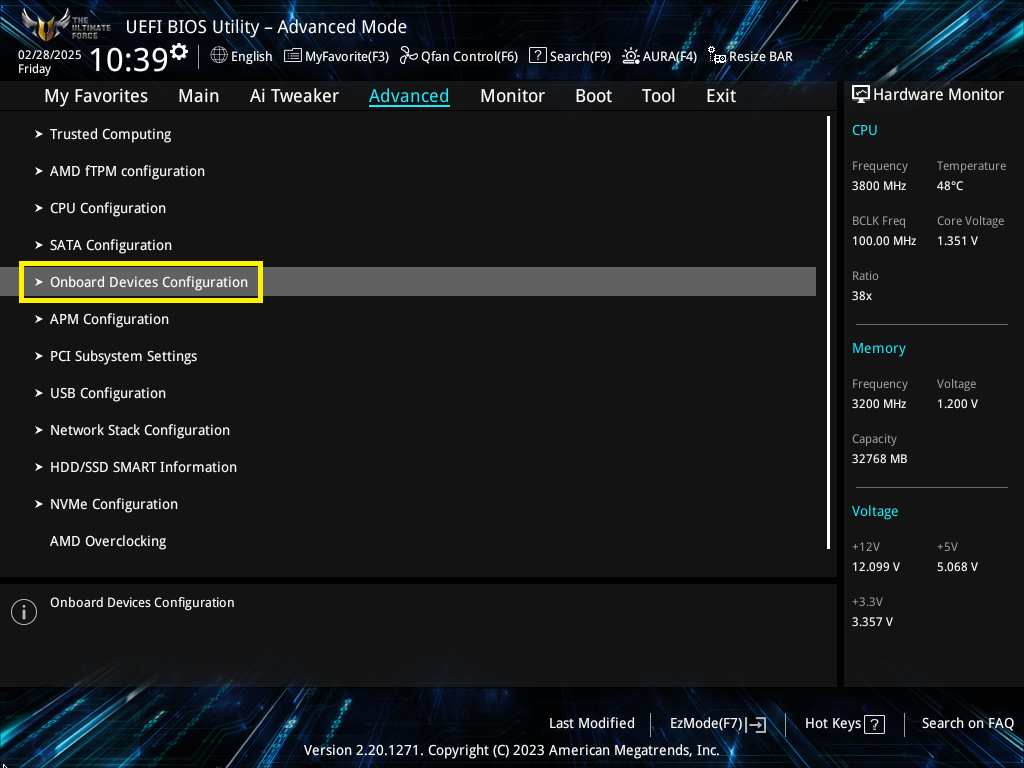1024x768 pixels.
Task: Click the Hot Keys question mark icon
Action: tap(874, 724)
